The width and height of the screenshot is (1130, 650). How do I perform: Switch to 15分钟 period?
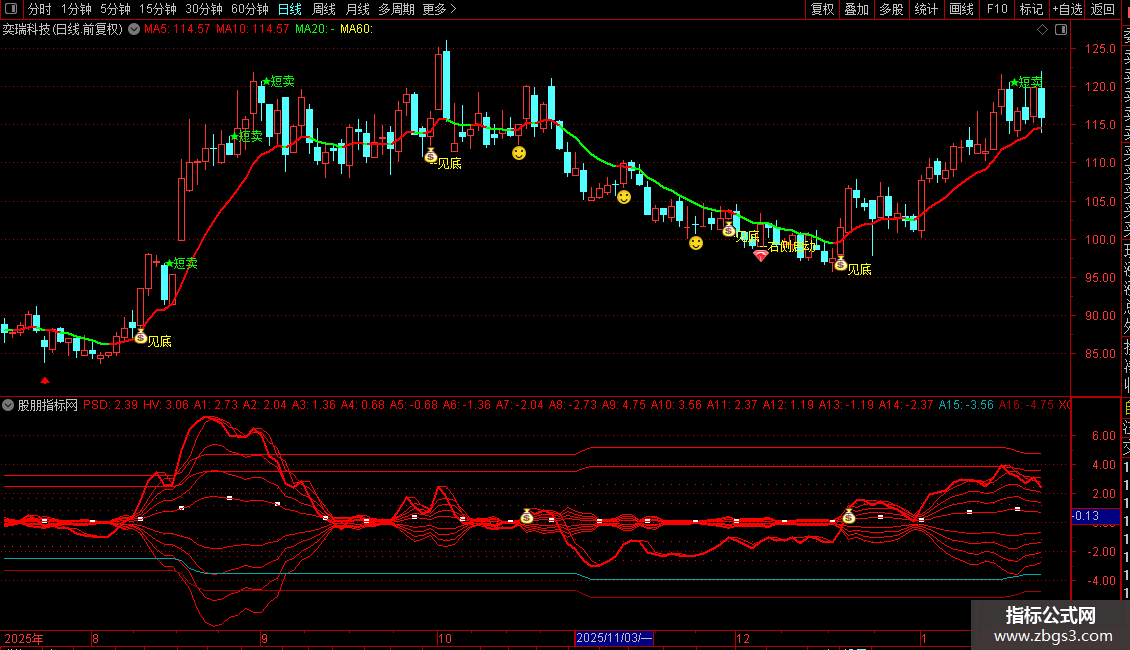click(x=157, y=9)
